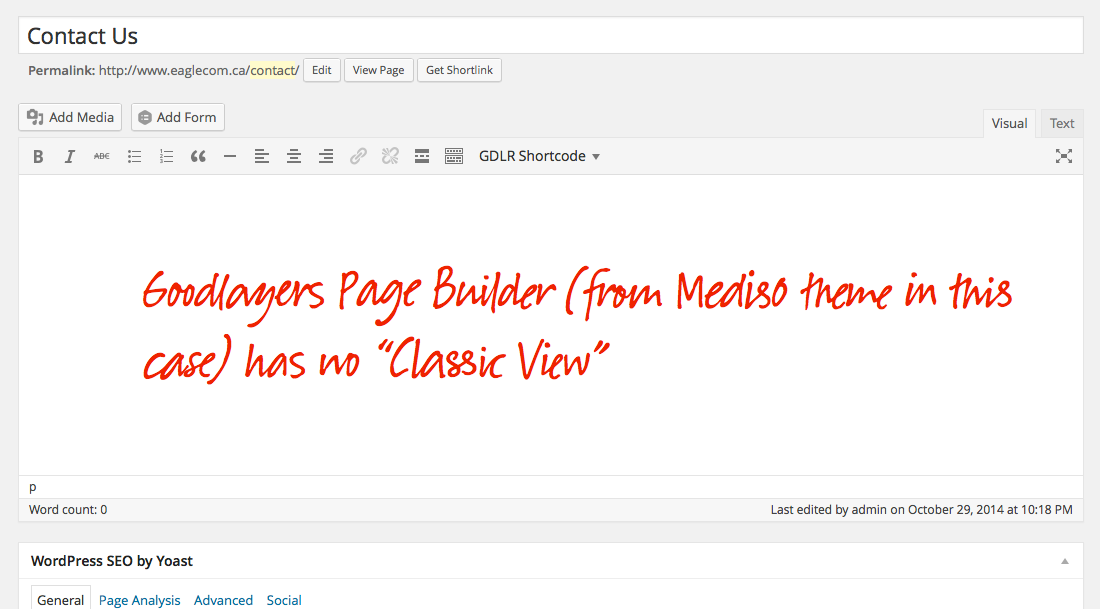Insert the Read More tag

point(422,156)
